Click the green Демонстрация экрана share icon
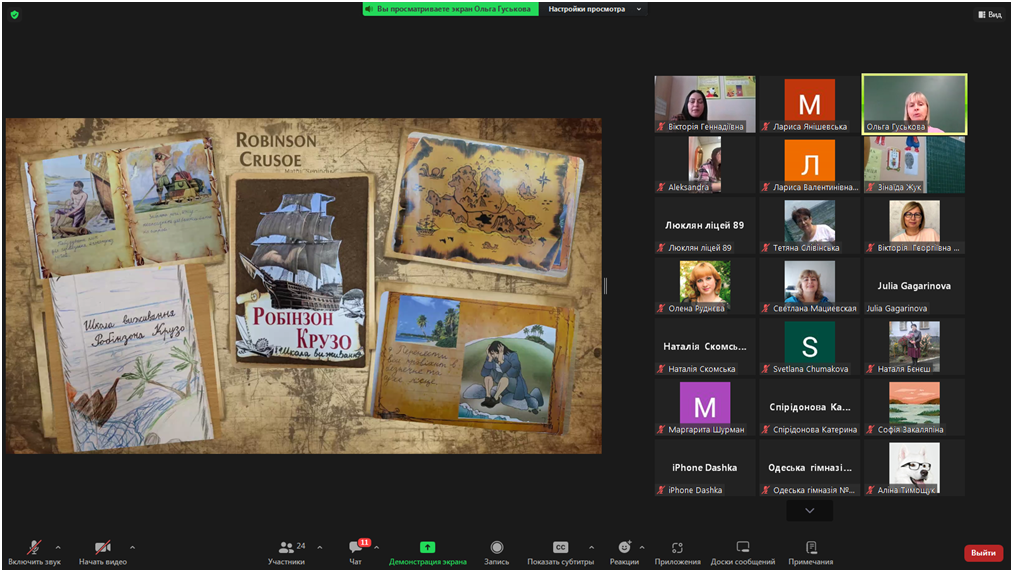 427,548
